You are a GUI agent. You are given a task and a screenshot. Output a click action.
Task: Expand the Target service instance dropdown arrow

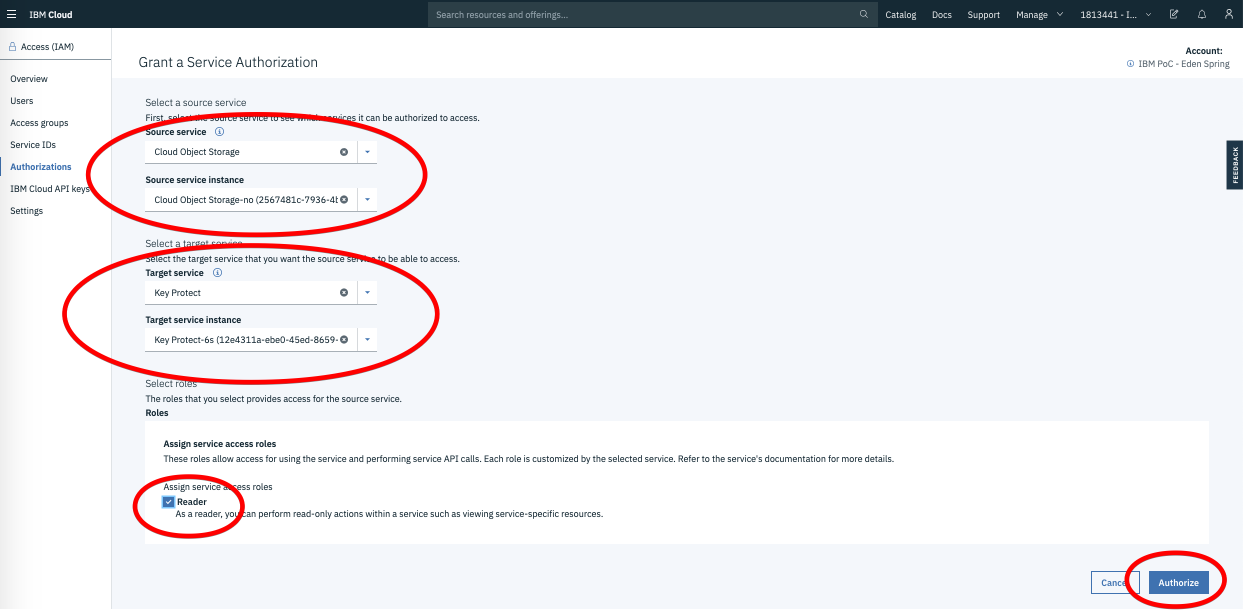367,340
